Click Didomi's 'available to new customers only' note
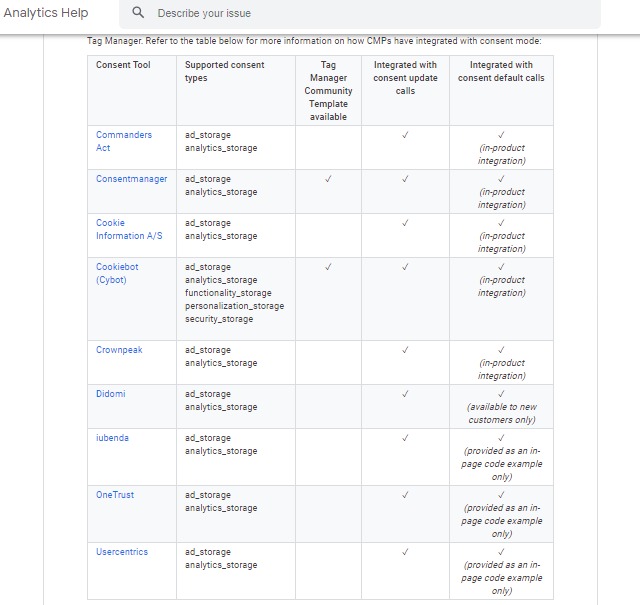Viewport: 640px width, 605px height. tap(502, 413)
